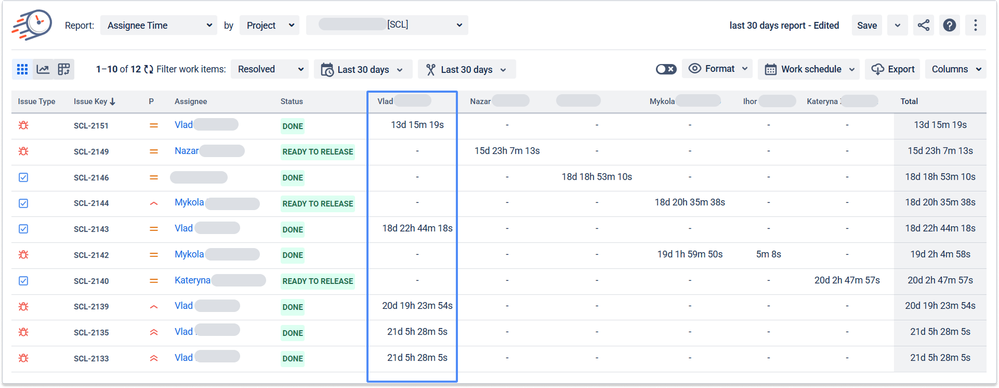999x388 pixels.
Task: Click the highest priority icon for SCL-2135
Action: pyautogui.click(x=153, y=332)
